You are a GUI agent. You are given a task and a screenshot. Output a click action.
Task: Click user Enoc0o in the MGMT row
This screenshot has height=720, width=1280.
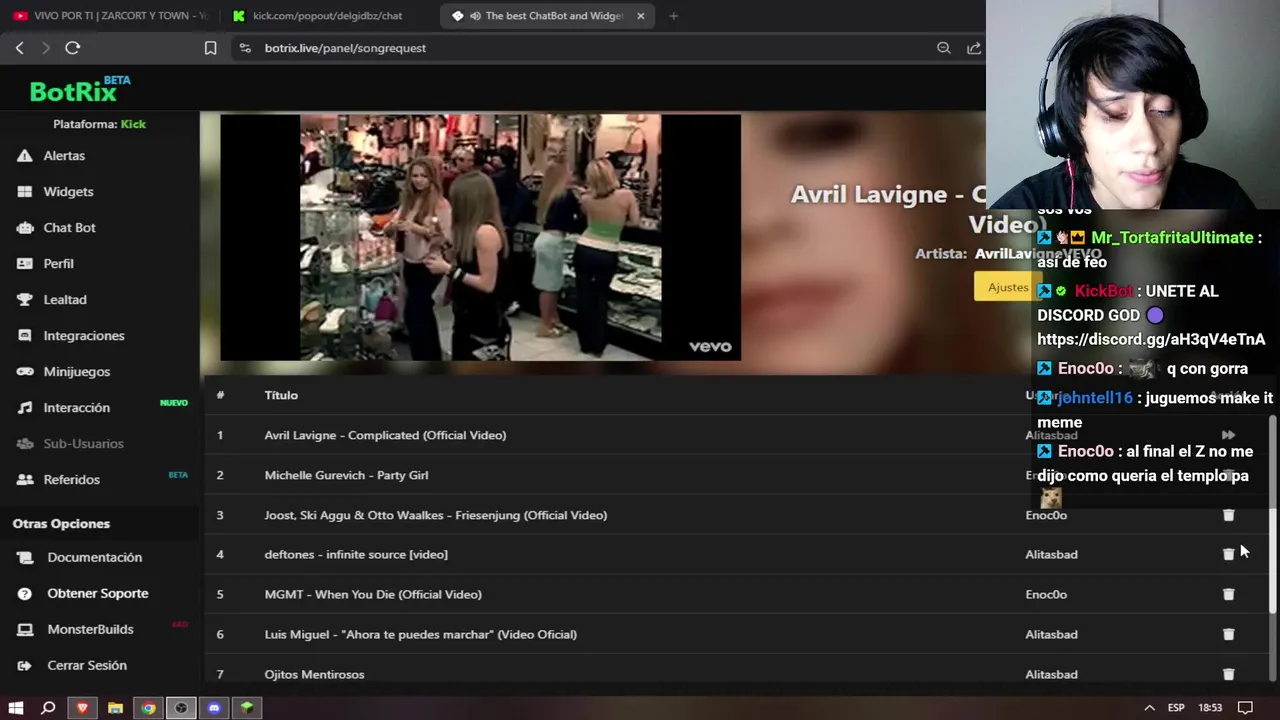[1046, 594]
